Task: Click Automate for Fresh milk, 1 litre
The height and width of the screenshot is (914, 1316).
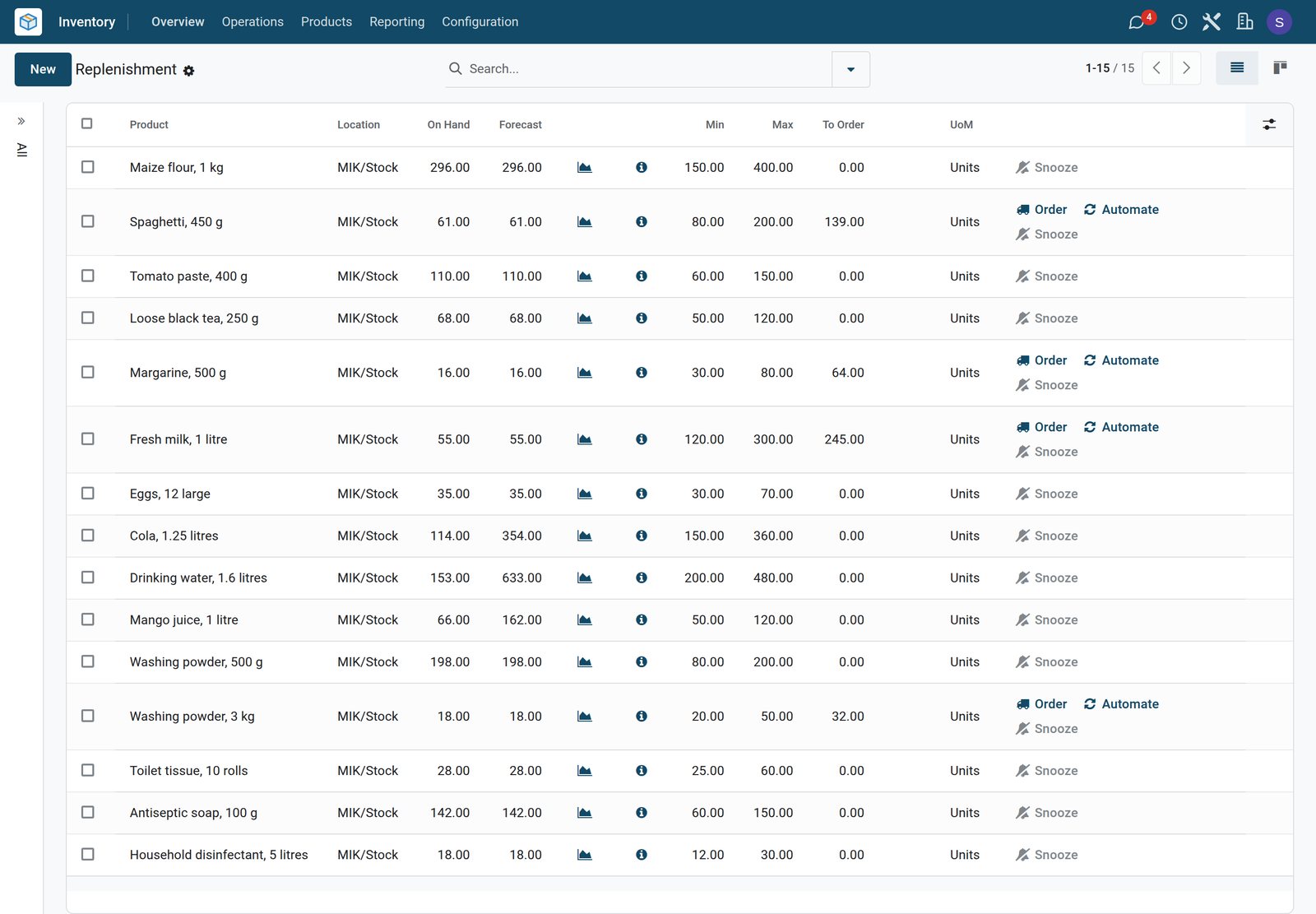Action: [x=1121, y=428]
